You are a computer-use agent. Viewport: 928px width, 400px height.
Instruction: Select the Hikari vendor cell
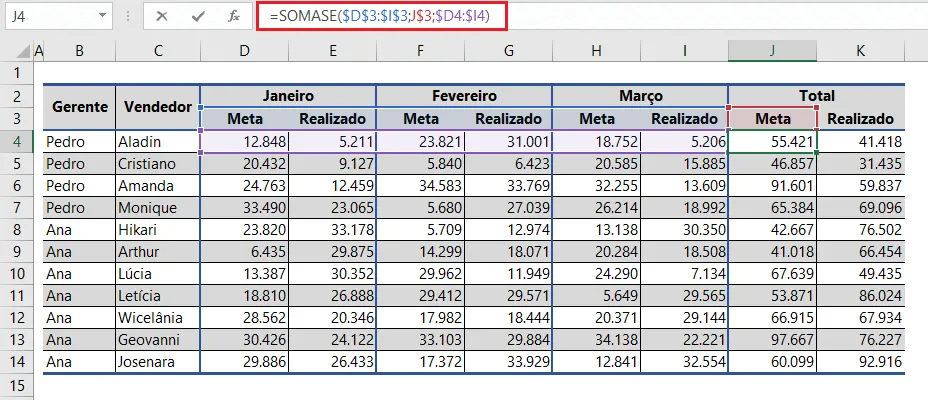(158, 230)
